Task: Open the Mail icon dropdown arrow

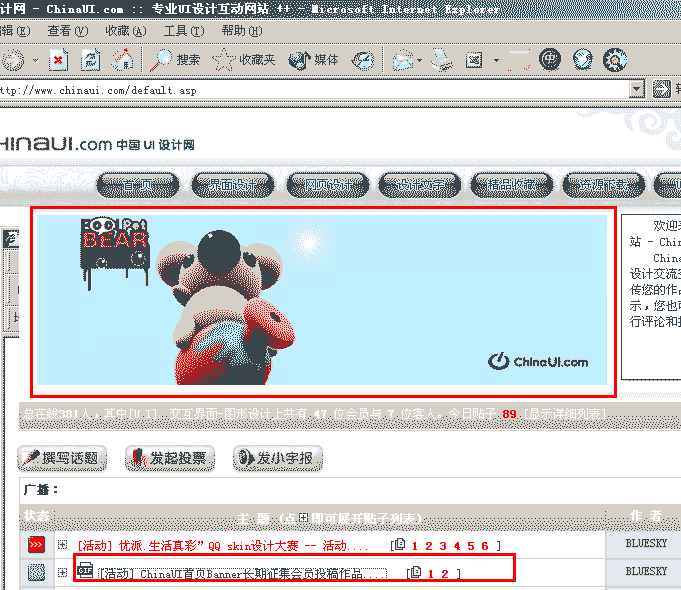Action: click(x=419, y=60)
